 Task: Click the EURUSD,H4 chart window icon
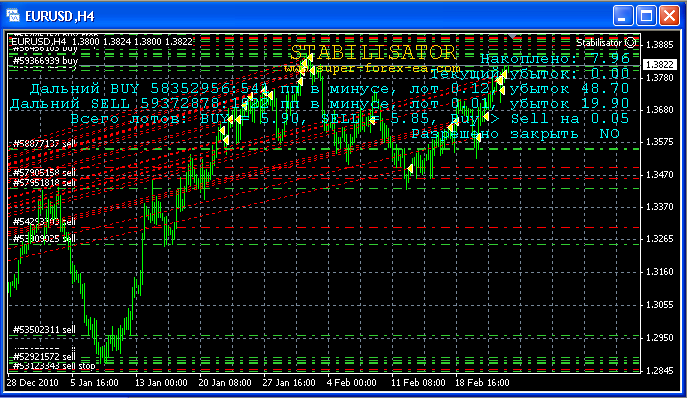[13, 16]
